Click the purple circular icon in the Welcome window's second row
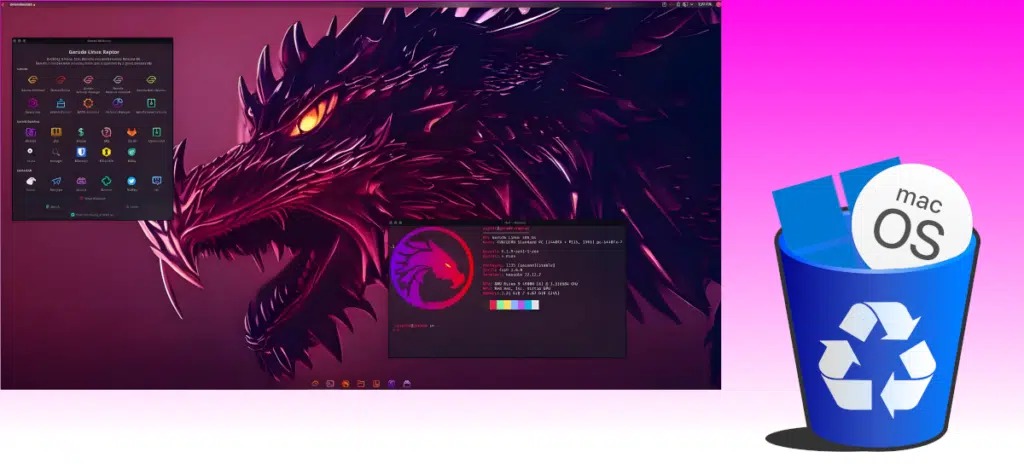Viewport: 1024px width, 469px height. (x=32, y=103)
